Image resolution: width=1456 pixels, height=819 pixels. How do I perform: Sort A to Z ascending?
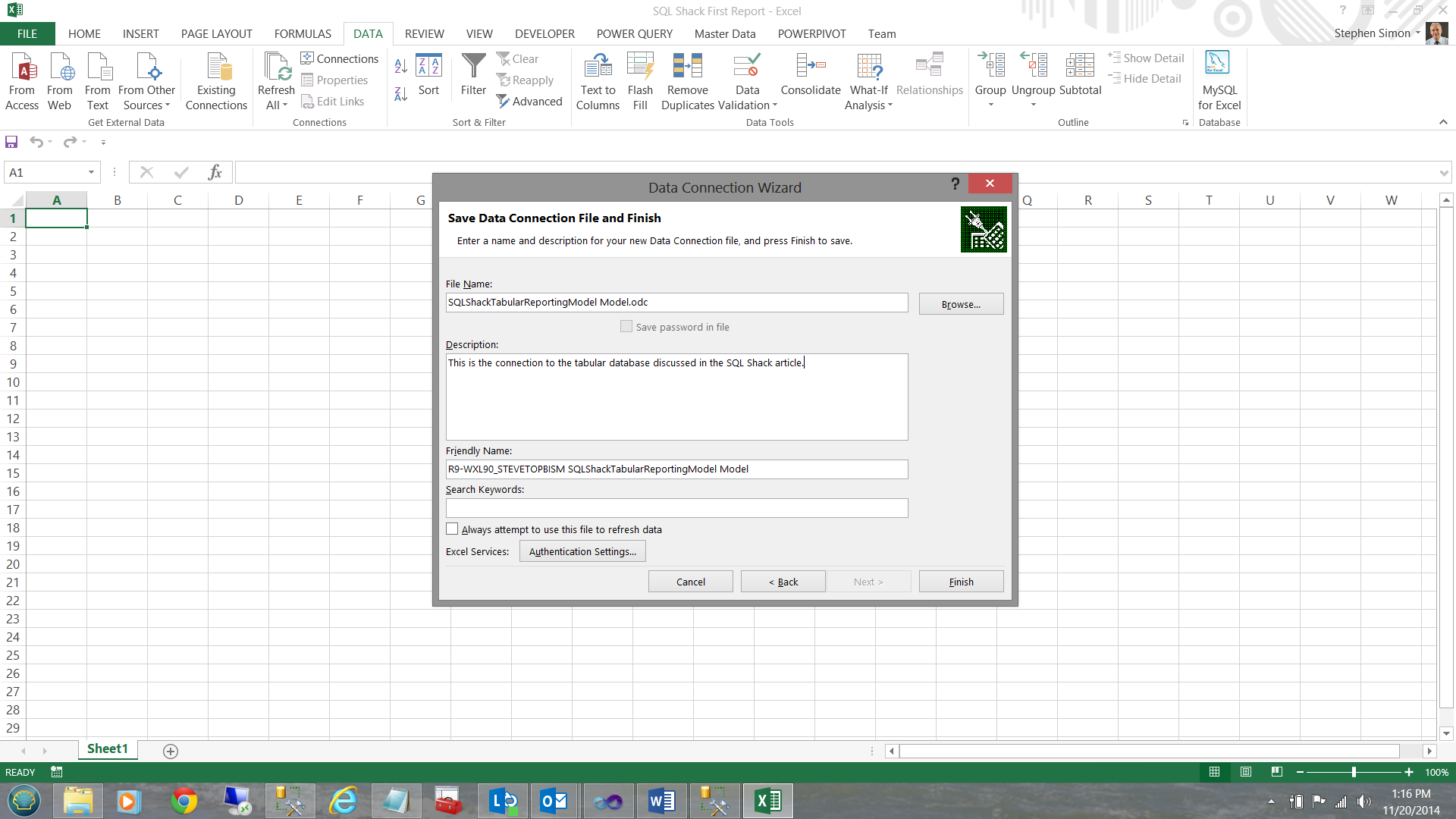coord(401,66)
